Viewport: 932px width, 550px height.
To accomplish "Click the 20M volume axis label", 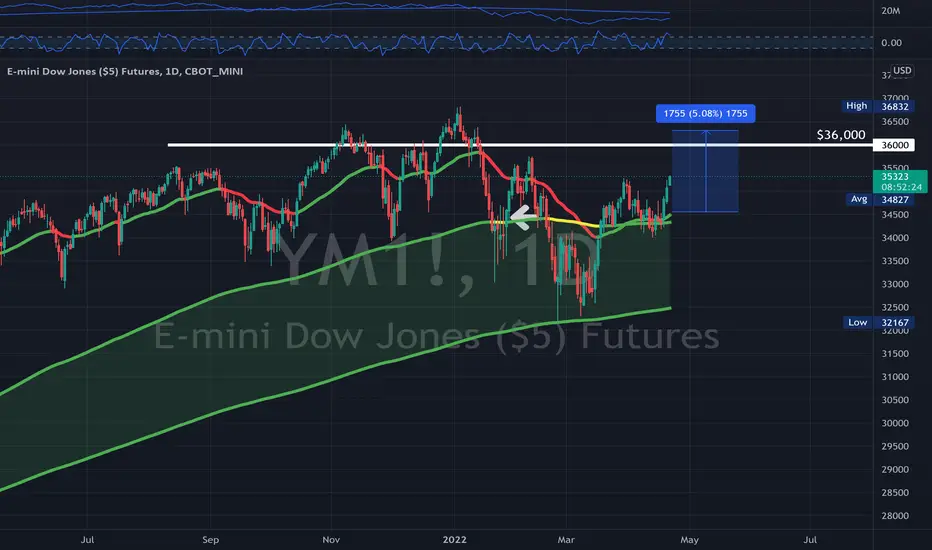I will (x=890, y=11).
